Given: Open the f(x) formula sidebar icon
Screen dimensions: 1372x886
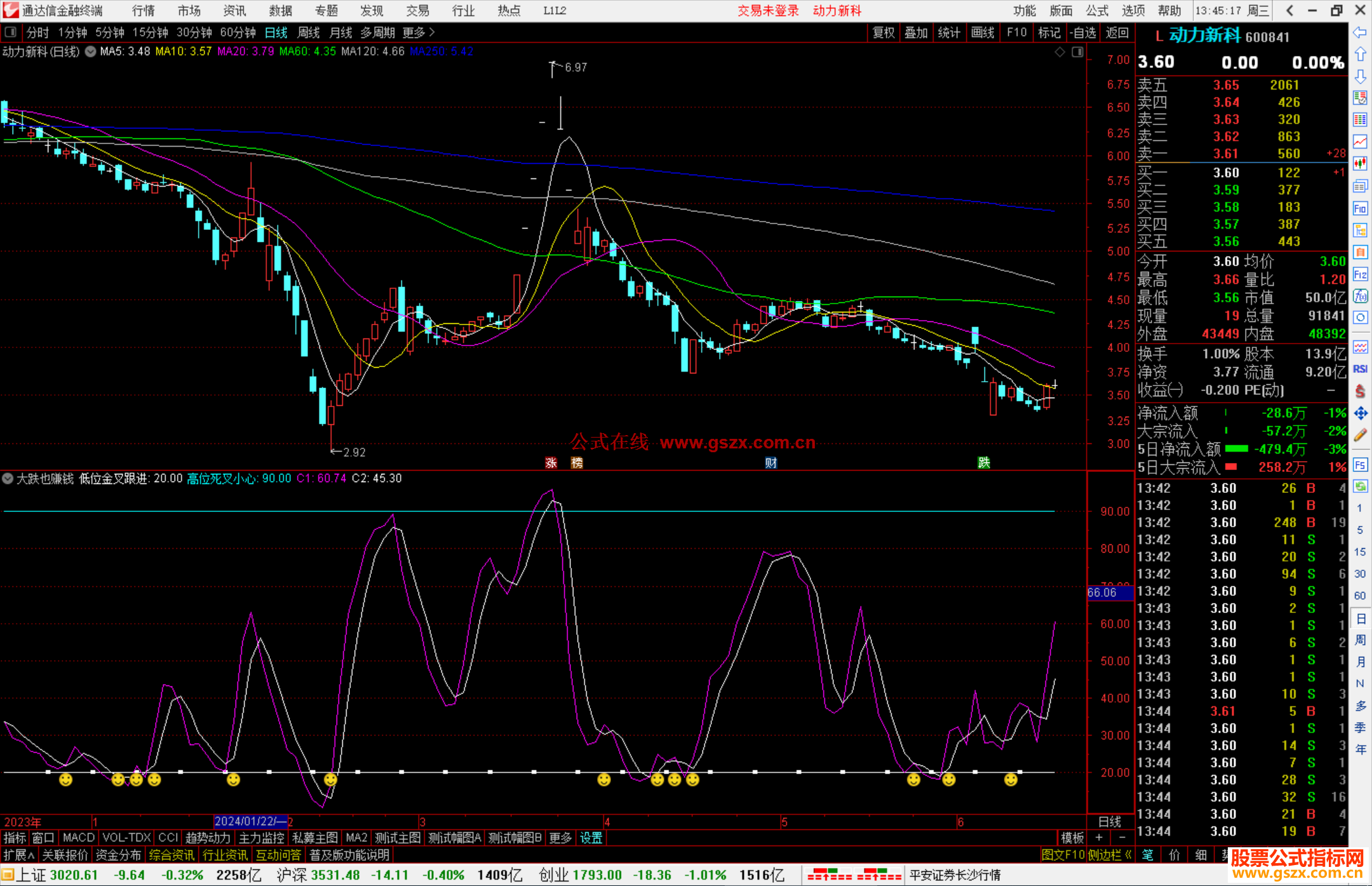Looking at the screenshot, I should [x=1360, y=297].
